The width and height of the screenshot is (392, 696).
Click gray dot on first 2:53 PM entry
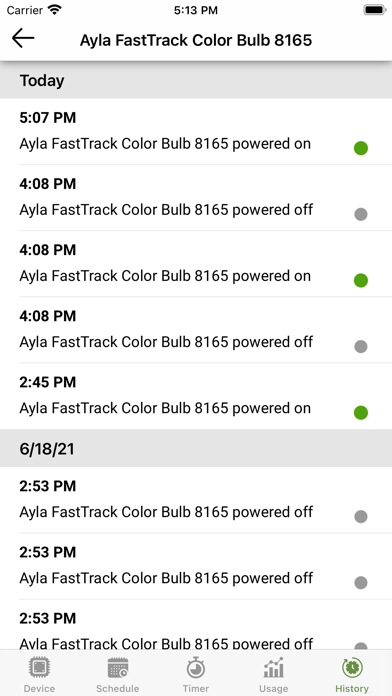tap(361, 516)
